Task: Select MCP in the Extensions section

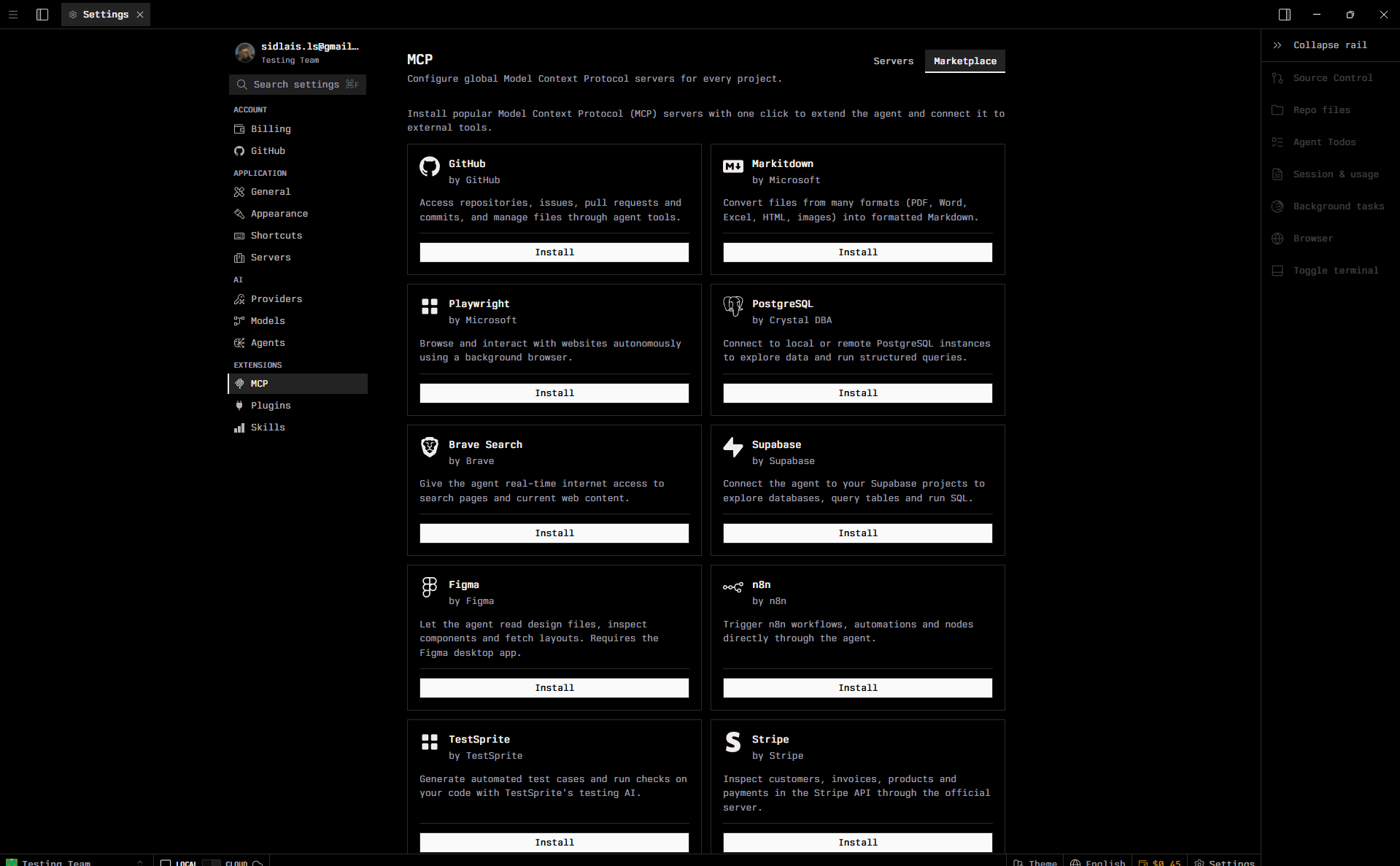Action: pos(298,384)
